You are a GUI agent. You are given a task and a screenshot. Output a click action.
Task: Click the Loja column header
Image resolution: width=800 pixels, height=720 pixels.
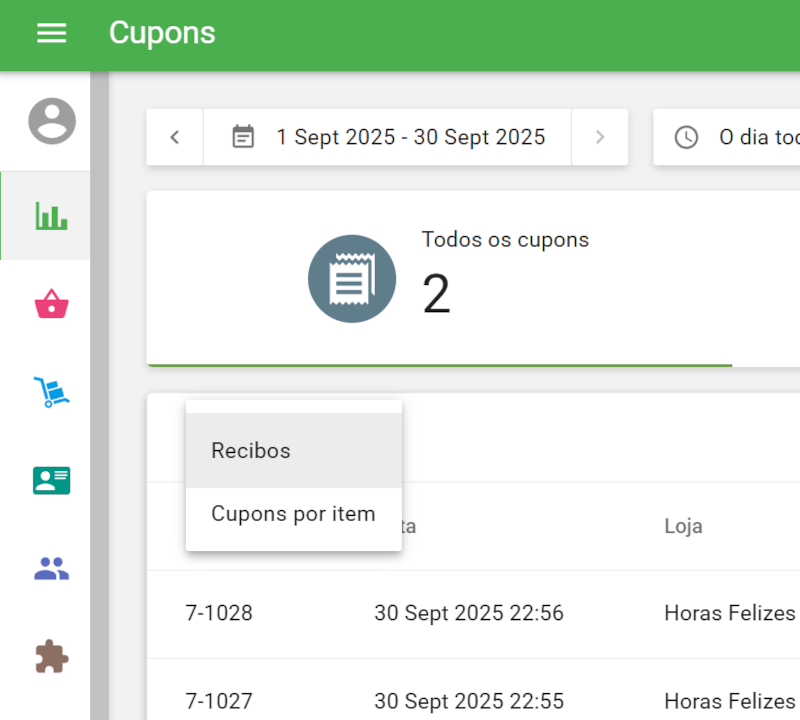pos(683,526)
